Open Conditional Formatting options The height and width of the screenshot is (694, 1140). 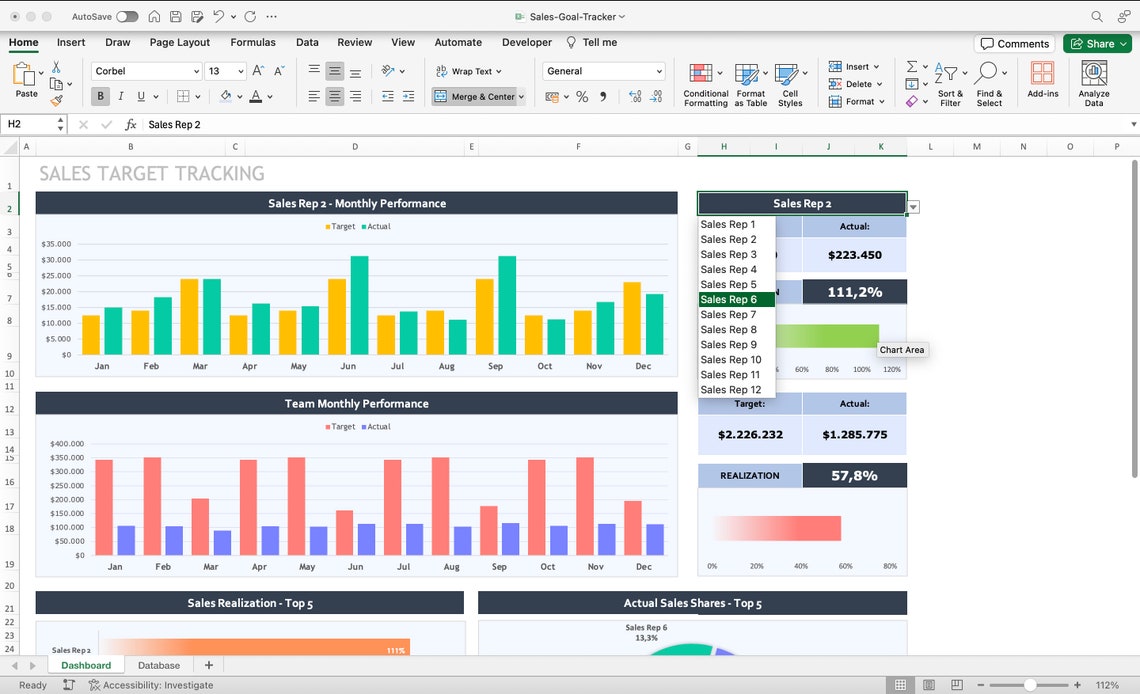(x=705, y=84)
